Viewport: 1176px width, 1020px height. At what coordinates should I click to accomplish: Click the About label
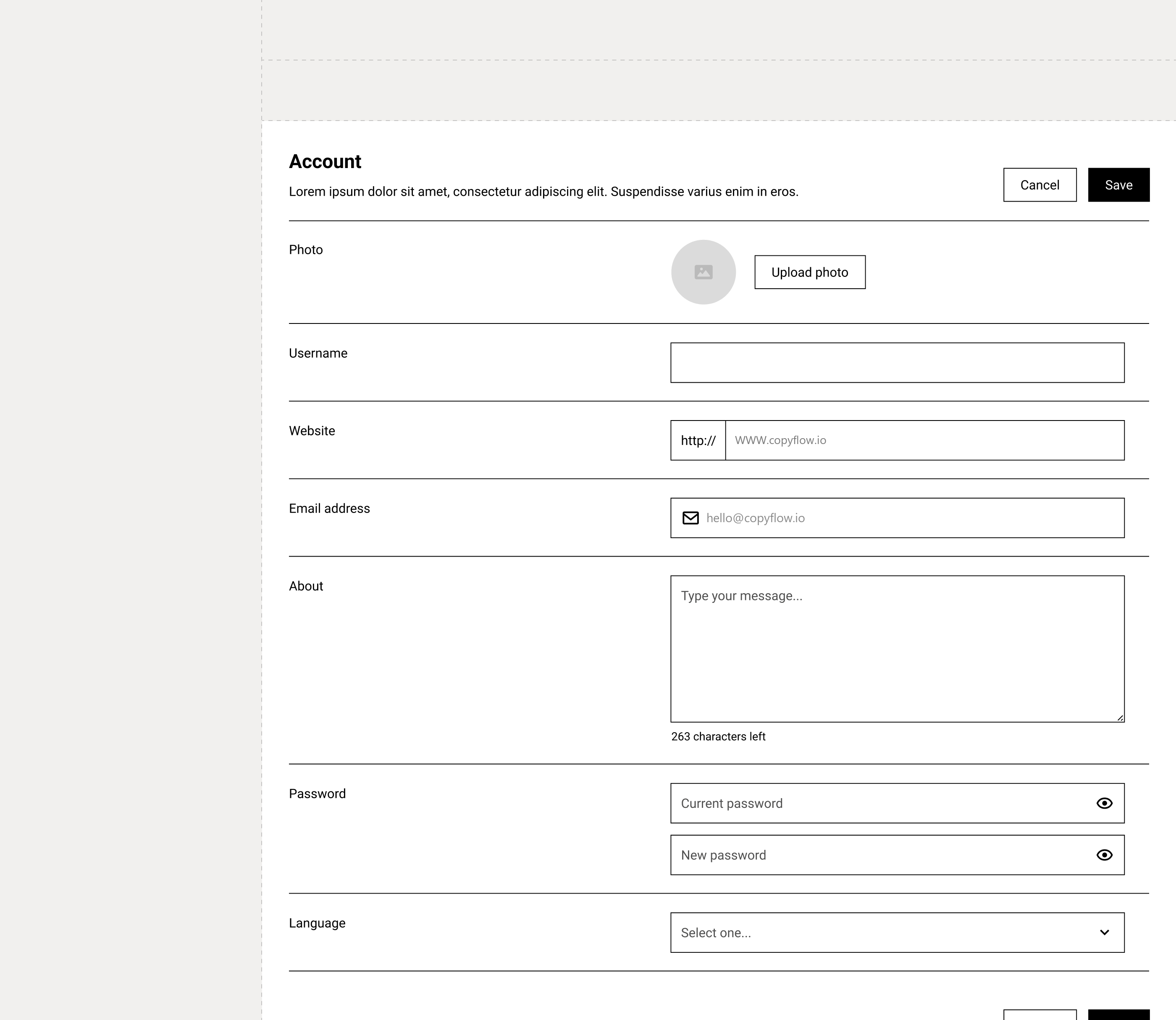tap(305, 586)
